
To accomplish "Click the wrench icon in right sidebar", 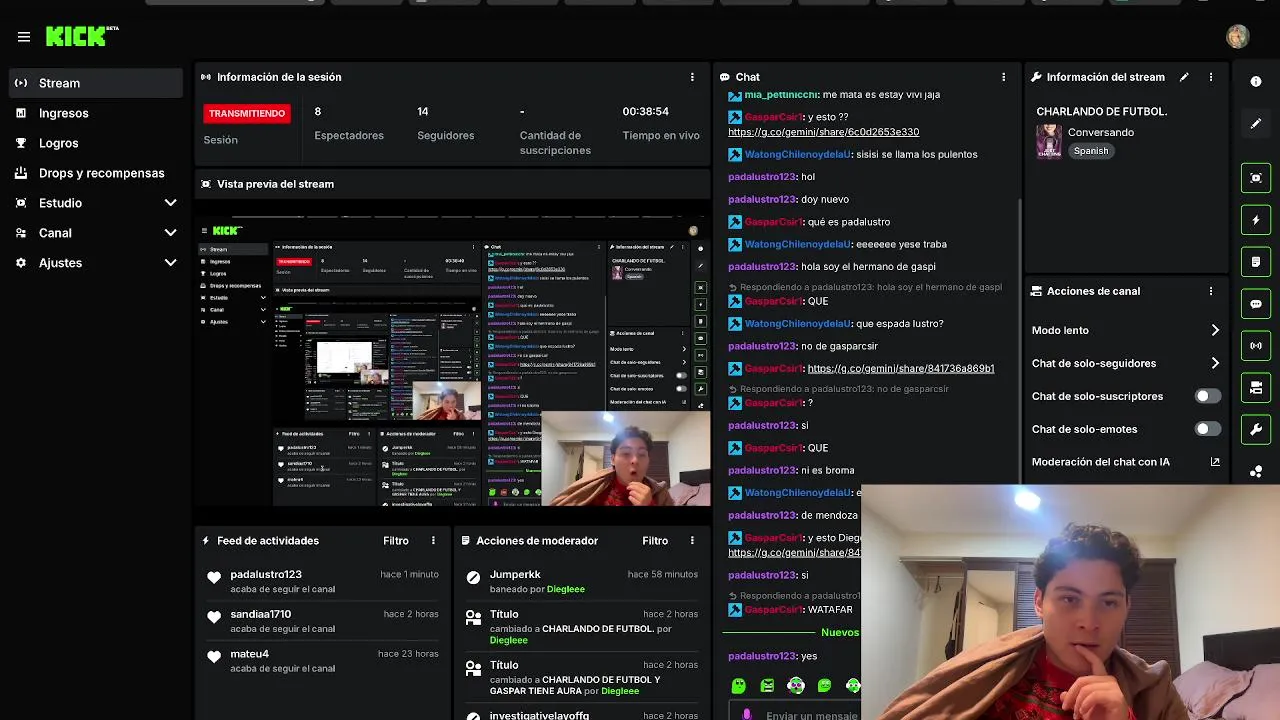I will 1256,430.
